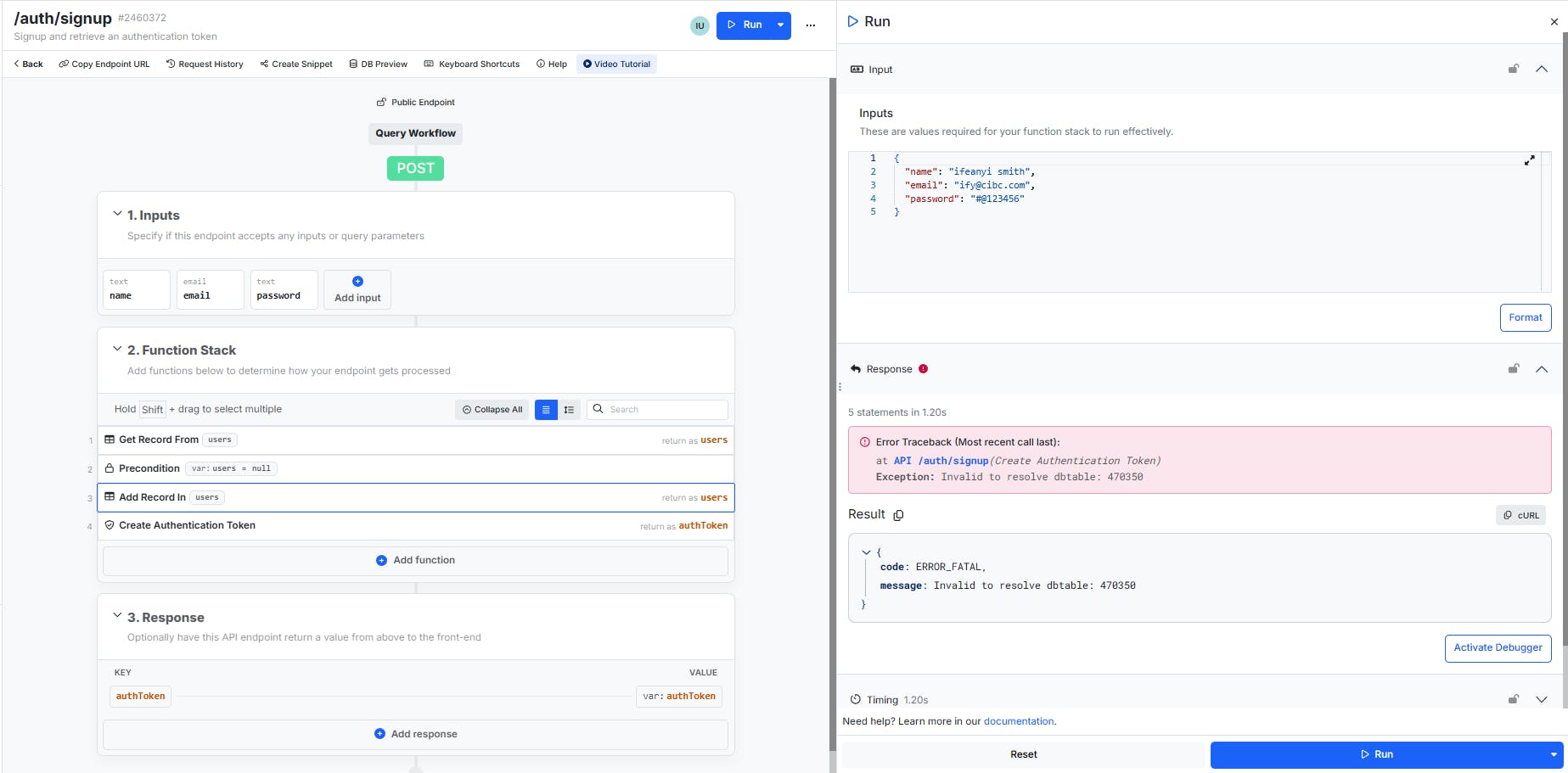
Task: Copy the Result to clipboard
Action: click(x=898, y=515)
